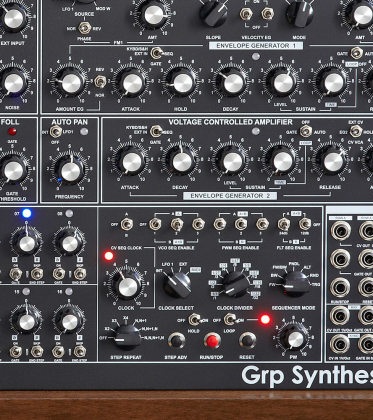Adjust the NOISE level knob
The width and height of the screenshot is (373, 420).
[x=14, y=83]
